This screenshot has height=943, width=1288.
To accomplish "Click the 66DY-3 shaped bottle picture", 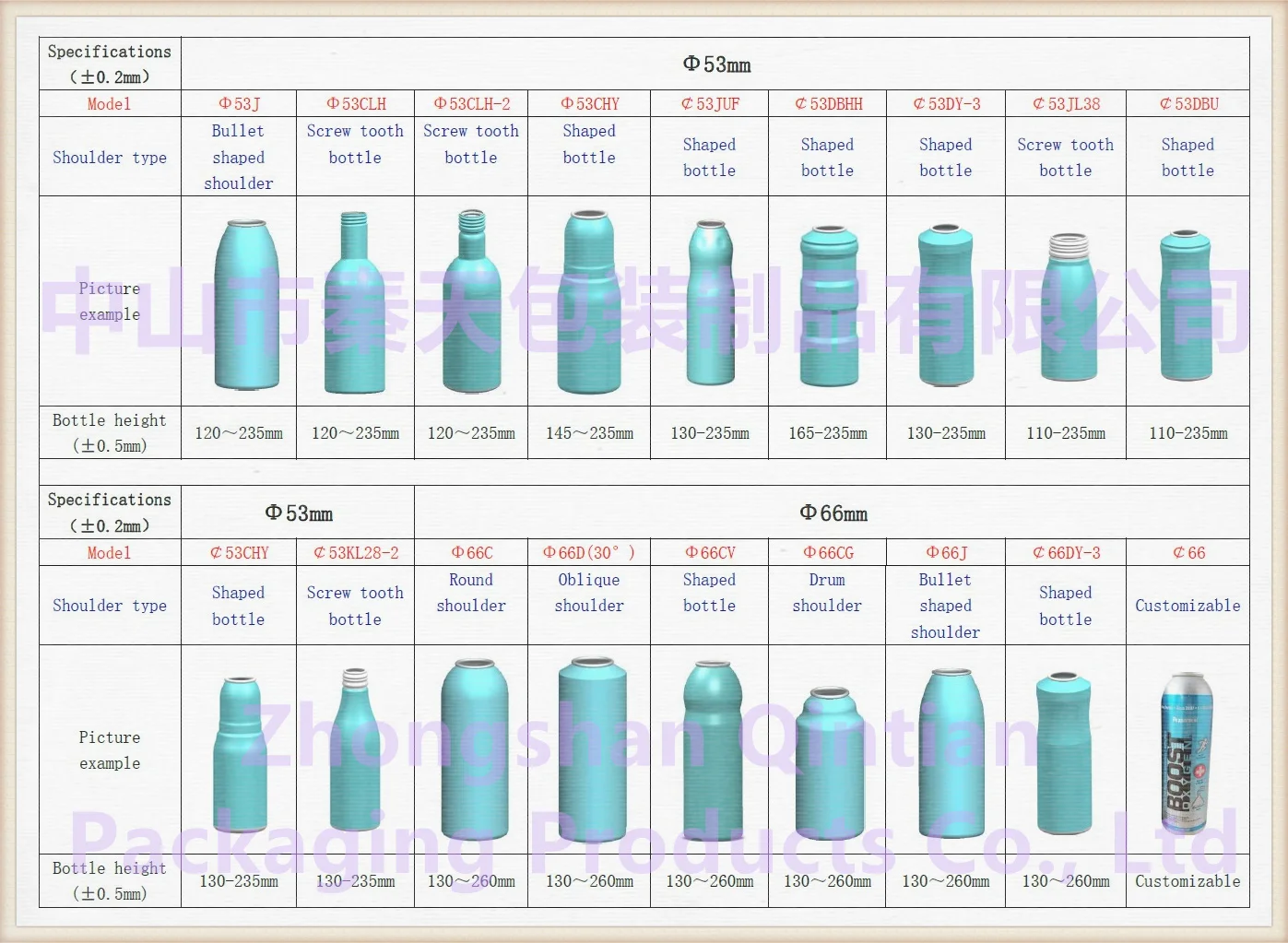I will [1065, 753].
